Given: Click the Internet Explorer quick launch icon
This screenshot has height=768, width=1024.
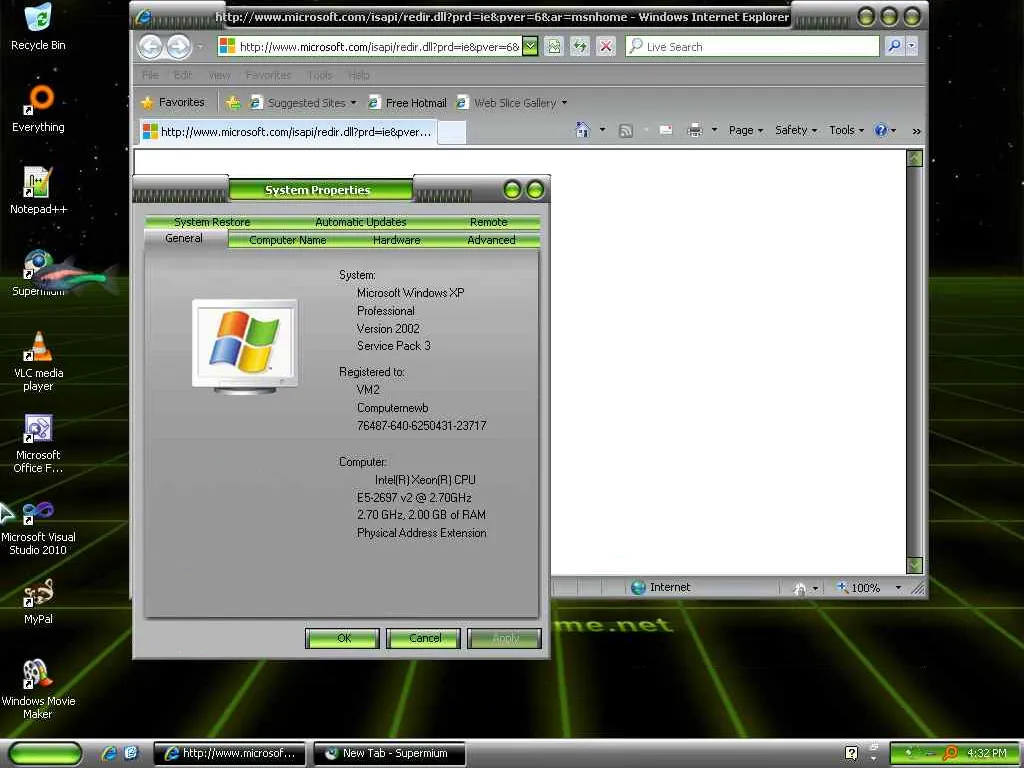Looking at the screenshot, I should [109, 753].
